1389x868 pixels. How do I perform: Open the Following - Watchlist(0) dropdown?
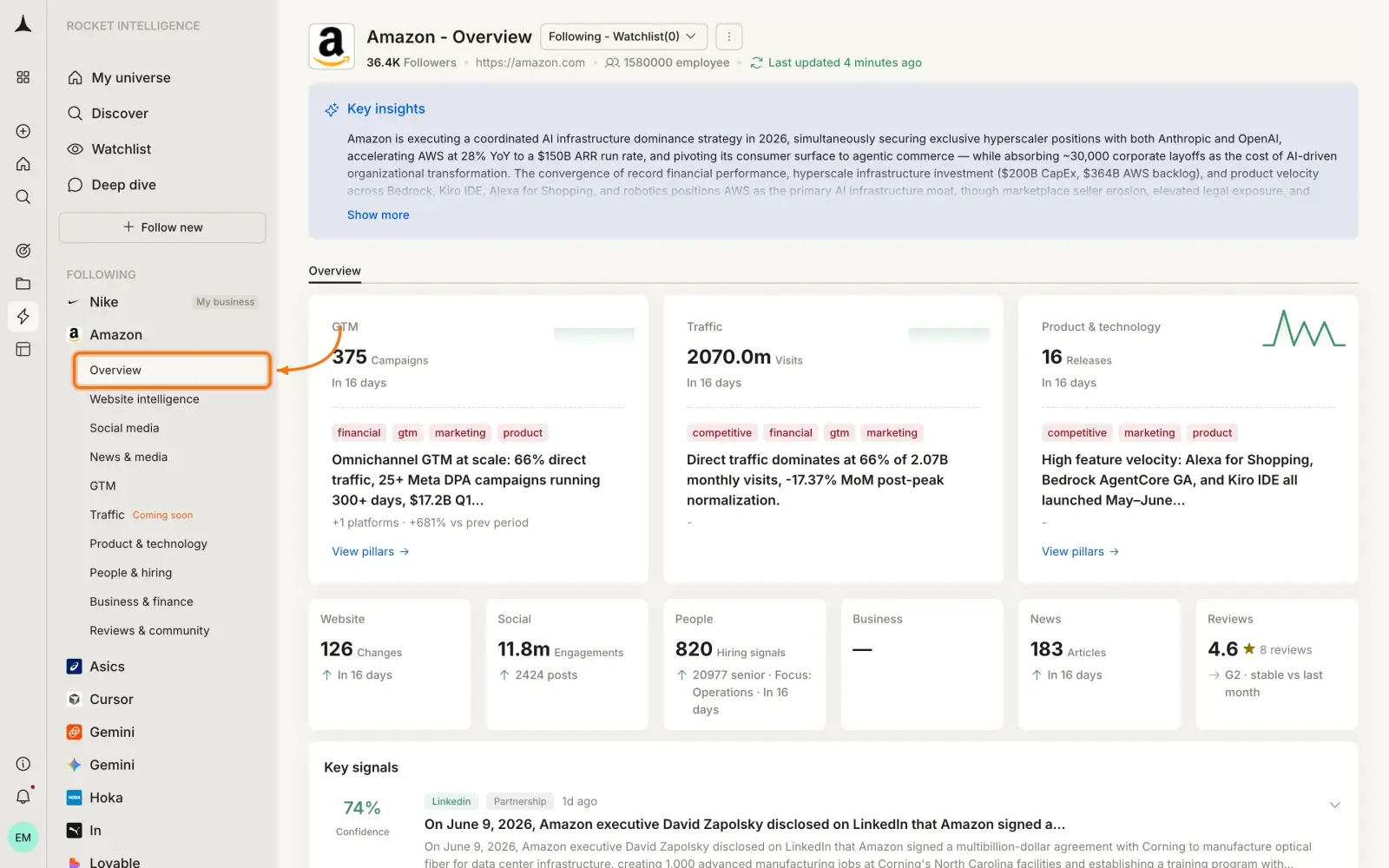tap(623, 36)
